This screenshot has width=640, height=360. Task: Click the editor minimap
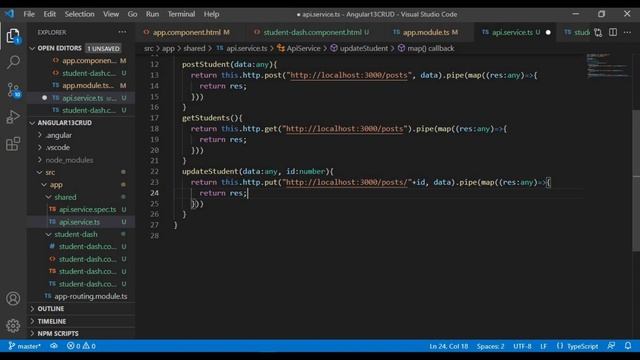pos(609,65)
